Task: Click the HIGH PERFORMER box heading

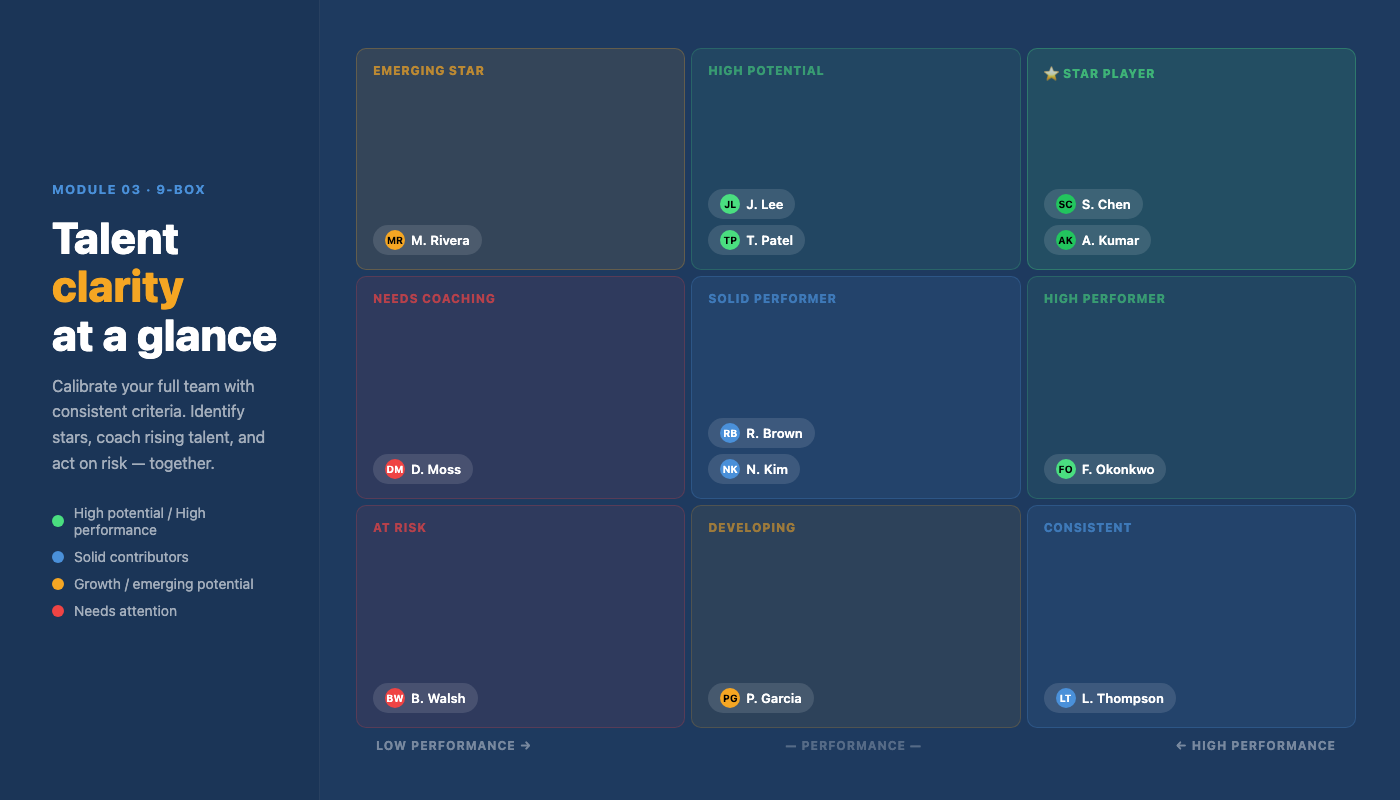Action: tap(1104, 299)
